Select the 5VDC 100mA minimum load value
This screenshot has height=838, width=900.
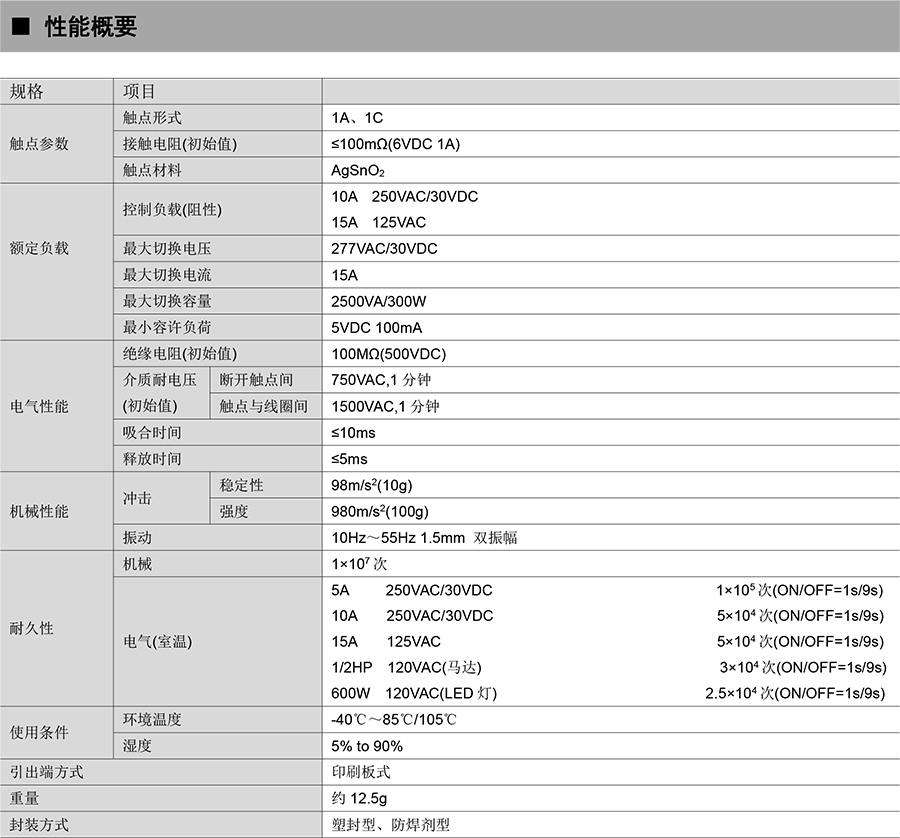[x=376, y=327]
